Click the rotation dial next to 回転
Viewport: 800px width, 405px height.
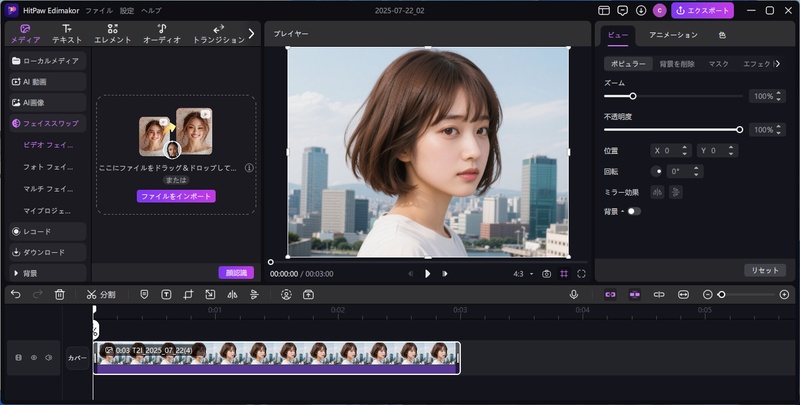(657, 171)
